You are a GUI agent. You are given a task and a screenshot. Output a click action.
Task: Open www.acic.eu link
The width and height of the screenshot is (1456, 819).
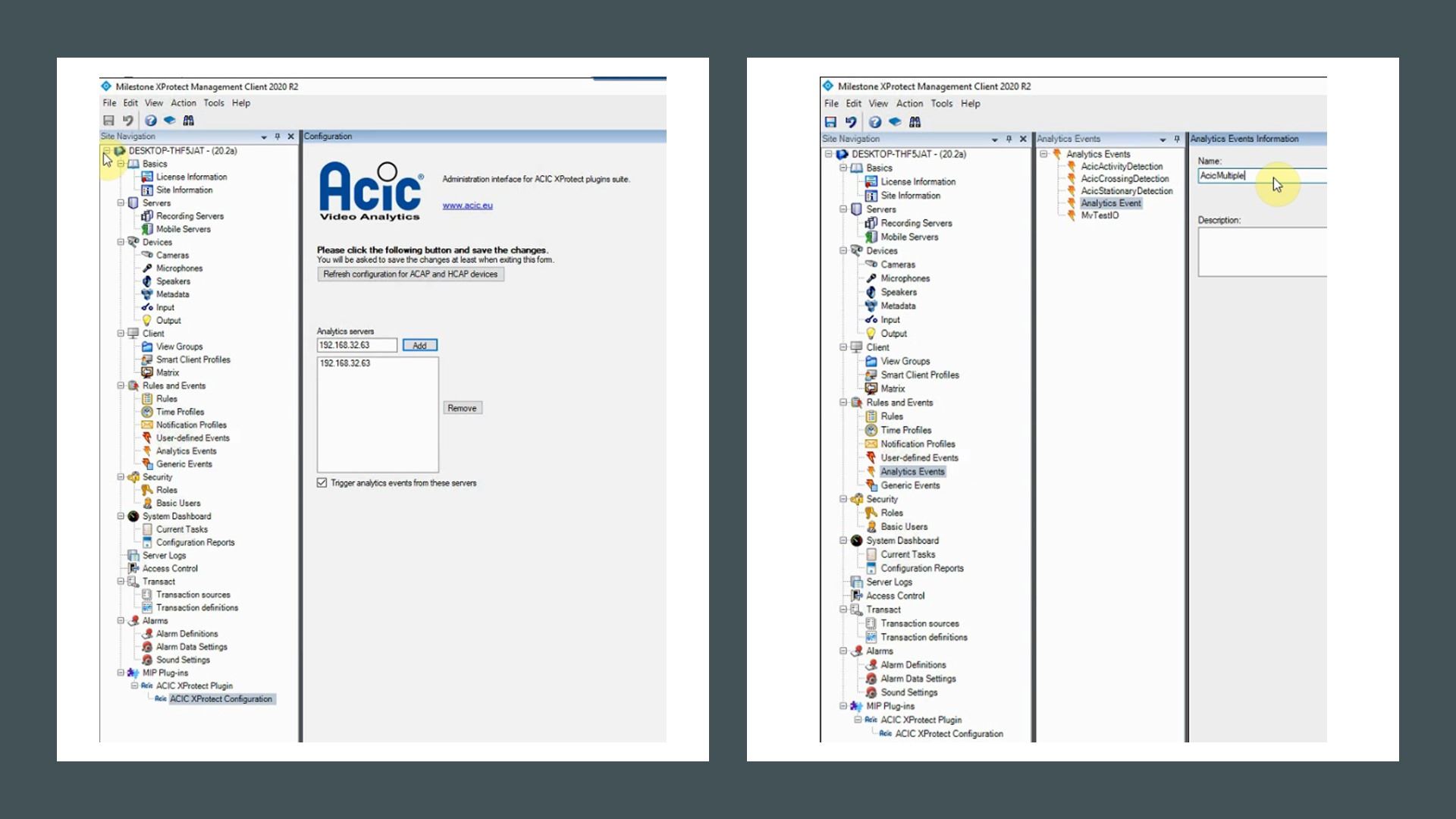point(467,206)
